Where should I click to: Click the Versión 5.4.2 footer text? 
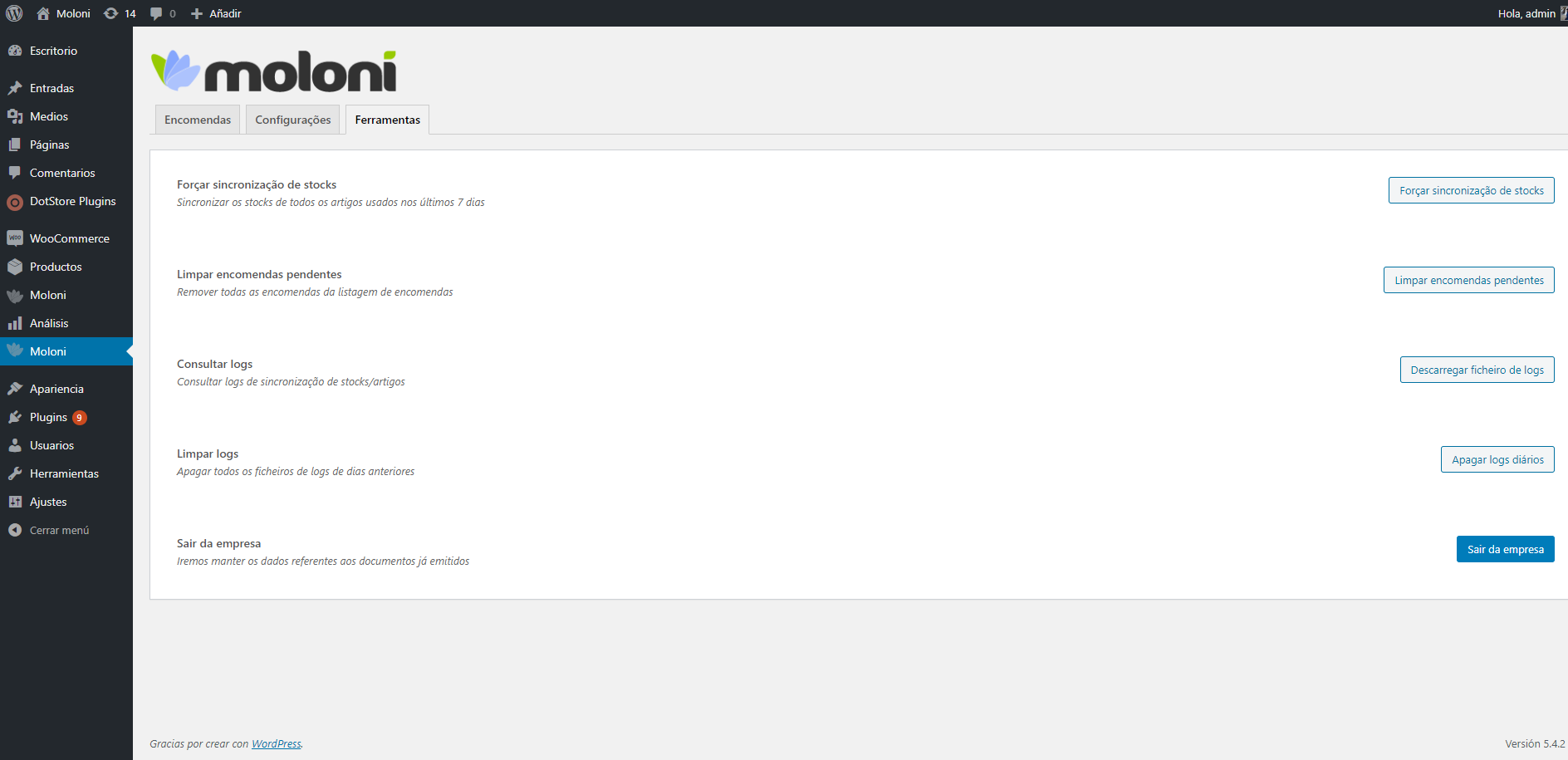(x=1535, y=743)
